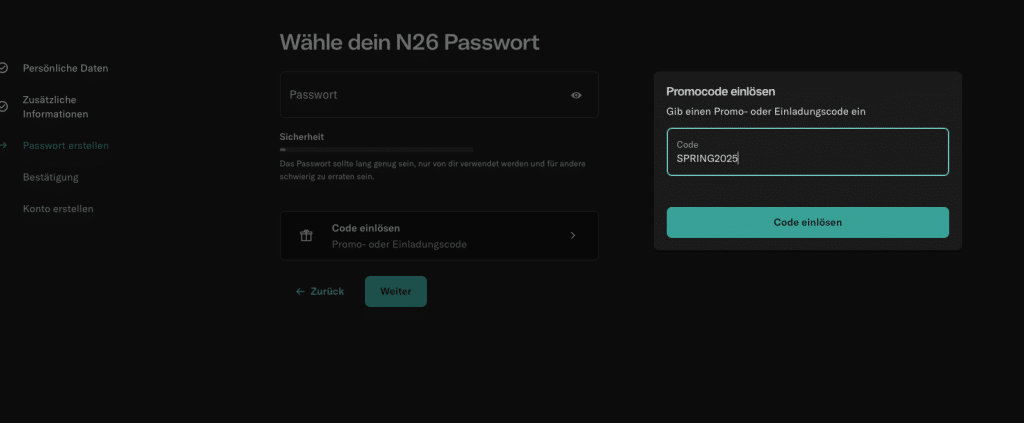Jump to the Bestätigung step

click(51, 177)
